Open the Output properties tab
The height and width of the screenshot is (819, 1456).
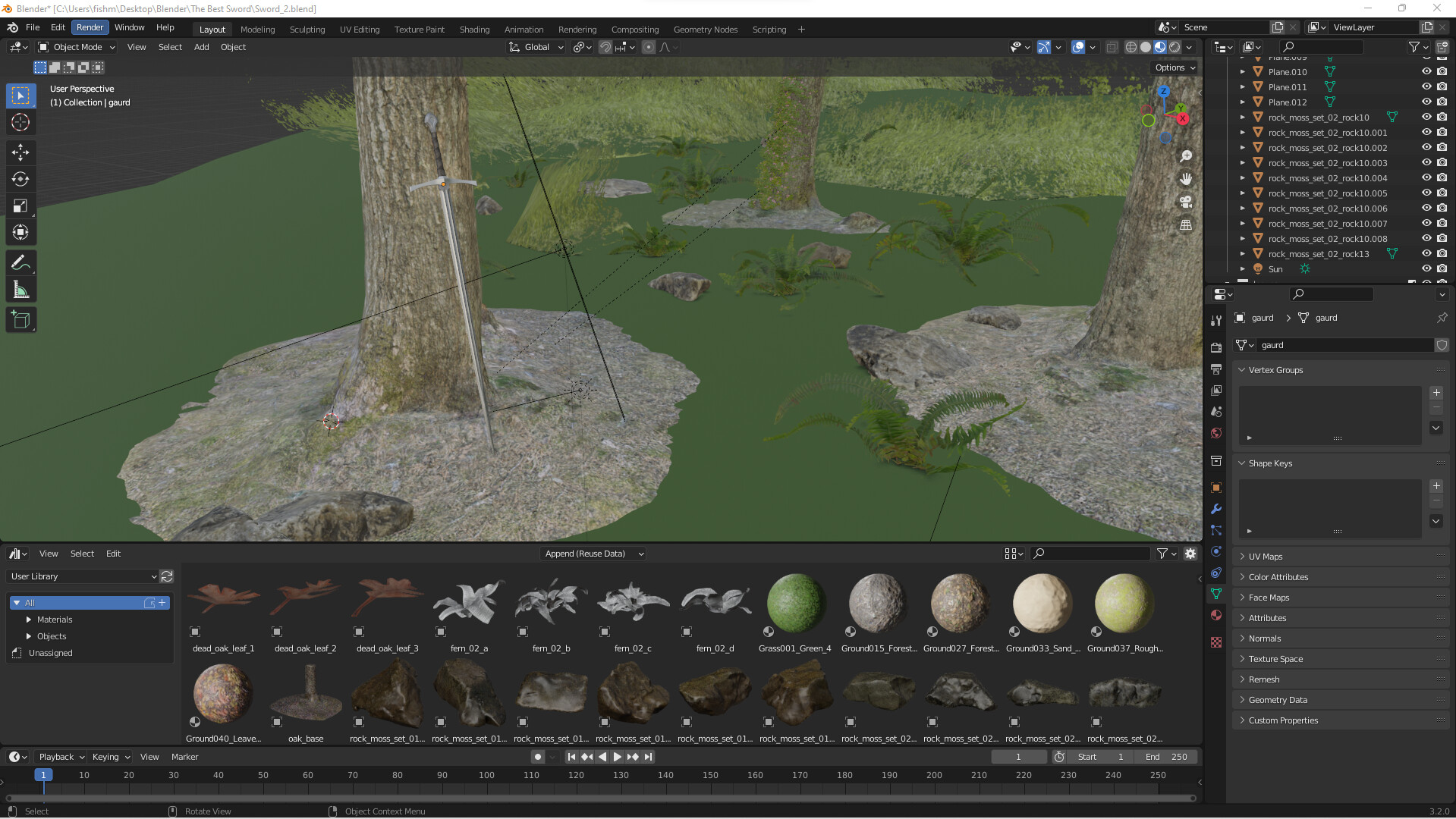tap(1216, 369)
